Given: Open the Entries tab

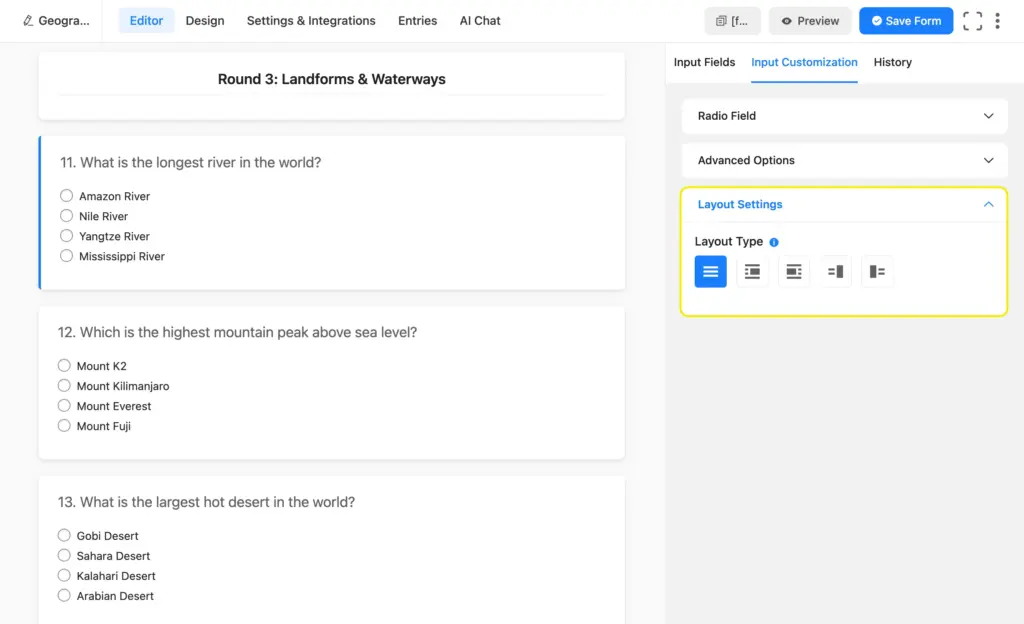Looking at the screenshot, I should (417, 21).
